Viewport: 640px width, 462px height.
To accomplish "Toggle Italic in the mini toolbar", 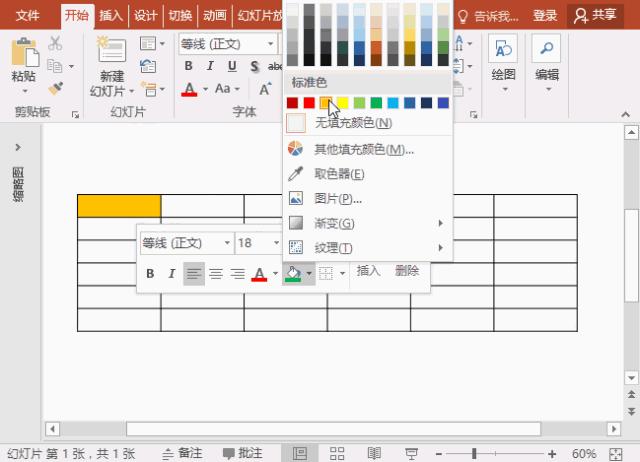I will (171, 273).
